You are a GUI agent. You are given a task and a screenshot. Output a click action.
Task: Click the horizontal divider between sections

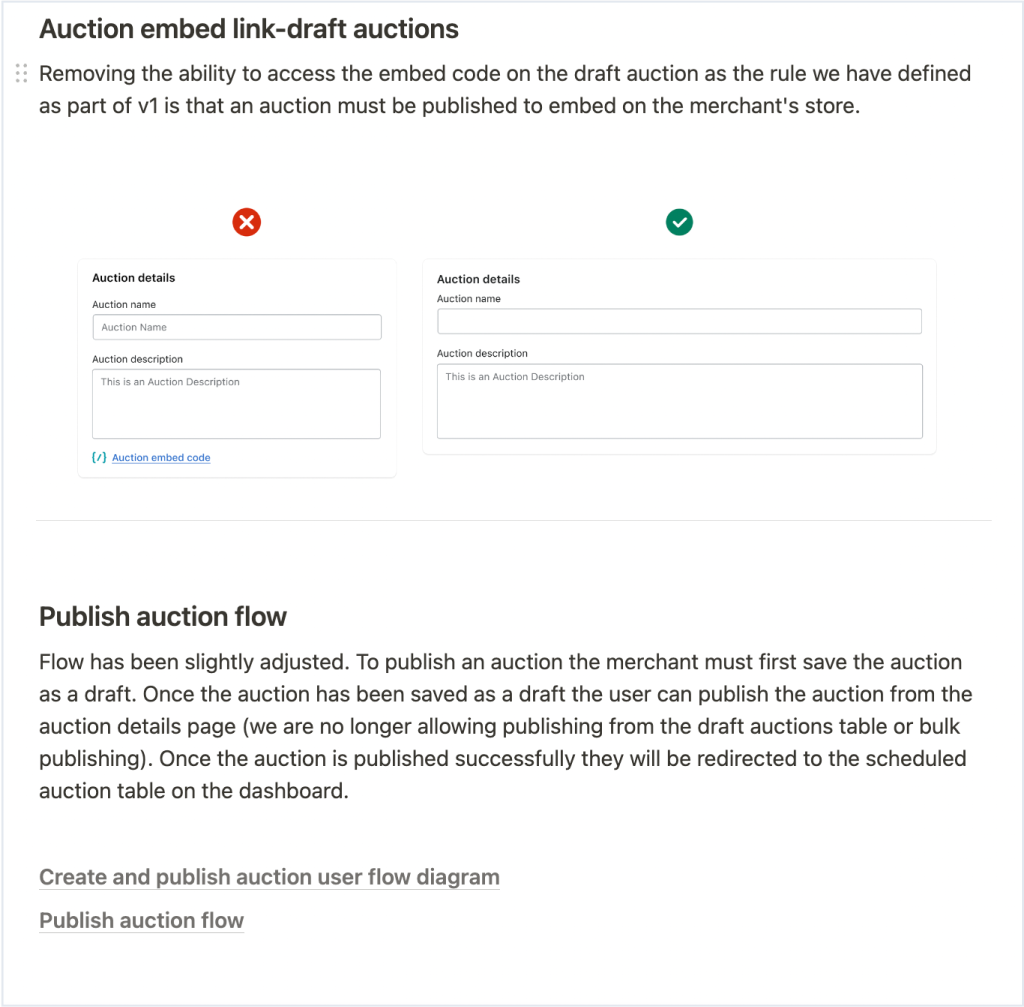point(513,520)
